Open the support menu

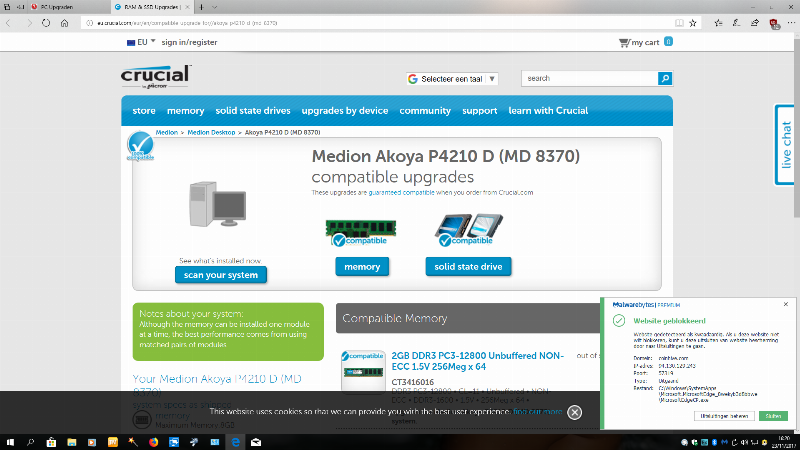pos(480,111)
